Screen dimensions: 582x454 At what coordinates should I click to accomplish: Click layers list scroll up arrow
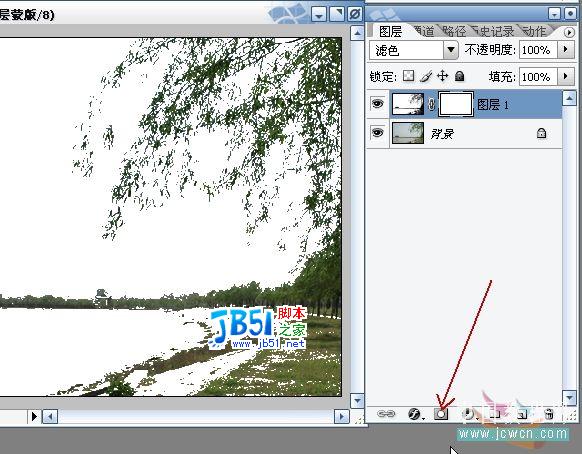(x=569, y=98)
